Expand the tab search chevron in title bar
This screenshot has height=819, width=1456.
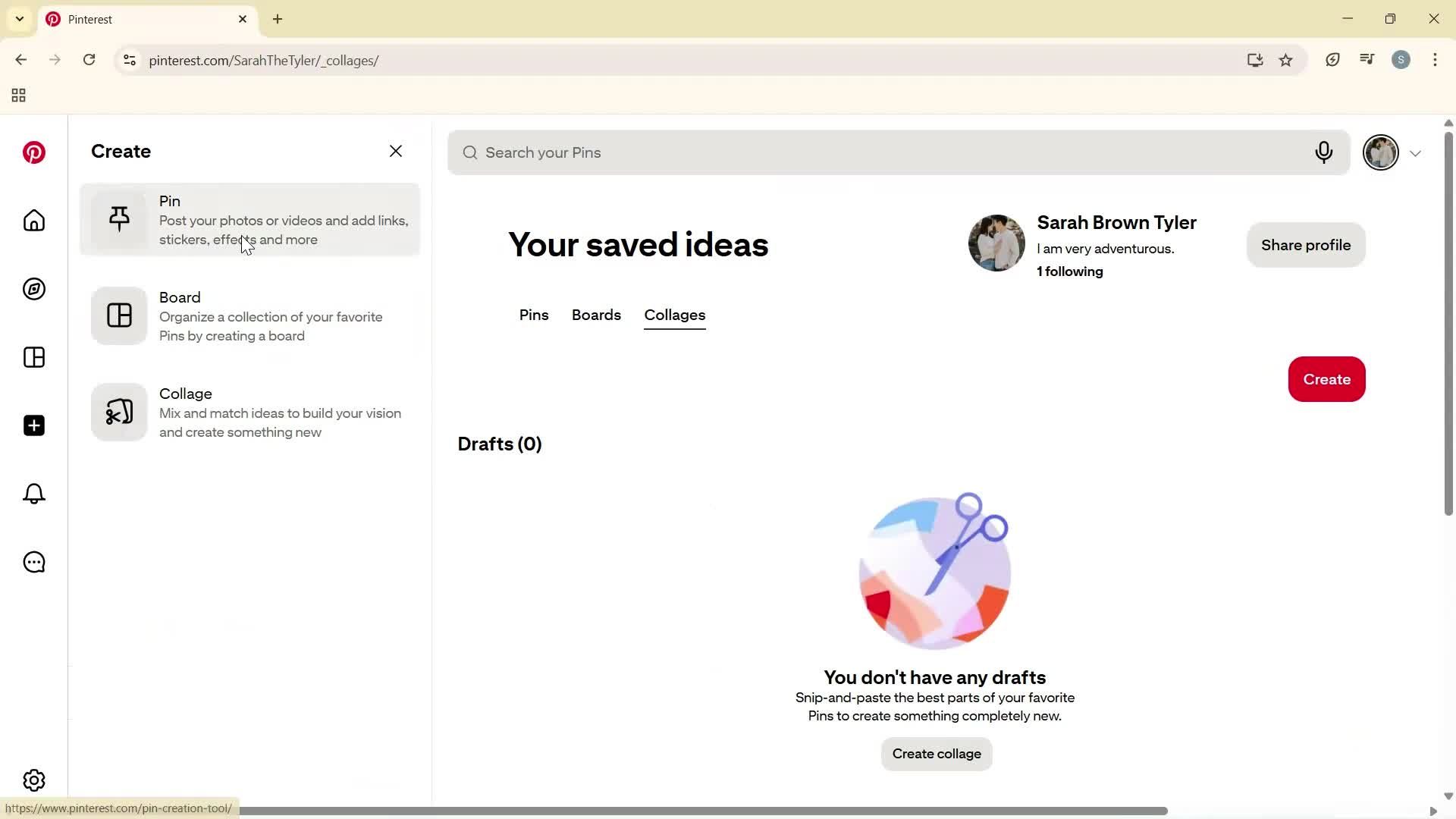point(19,19)
